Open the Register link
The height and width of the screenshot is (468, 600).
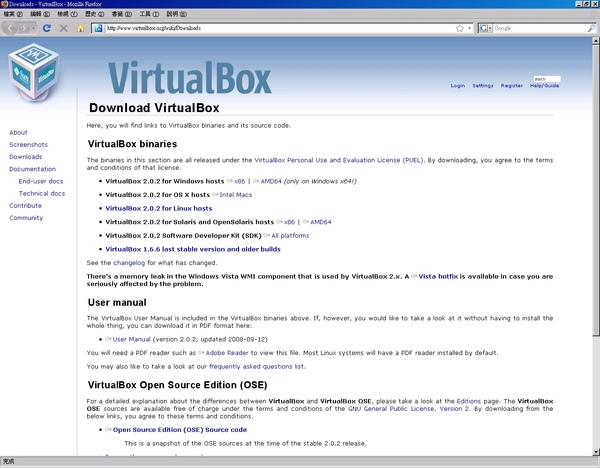[512, 86]
